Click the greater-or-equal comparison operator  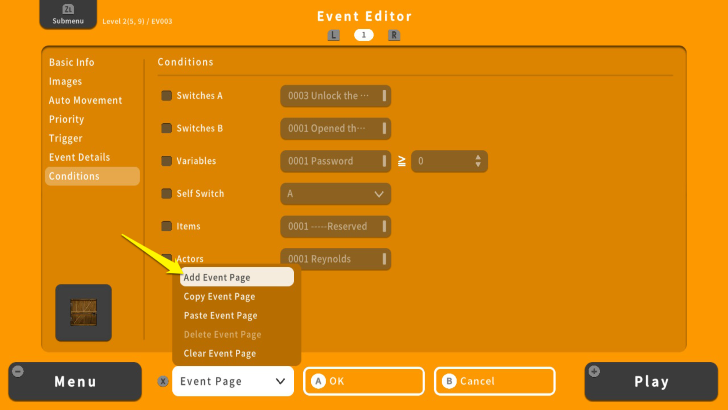(402, 161)
